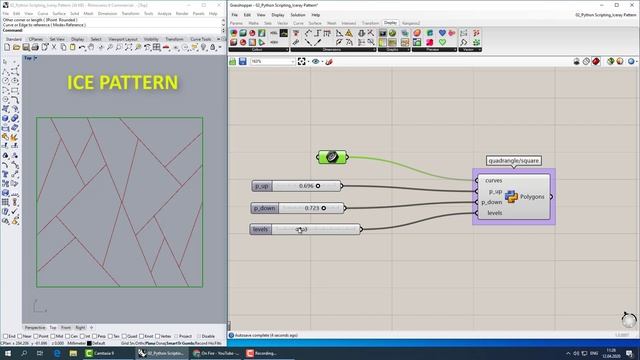
Task: Expand the Preview panel dropdown
Action: pos(455,50)
